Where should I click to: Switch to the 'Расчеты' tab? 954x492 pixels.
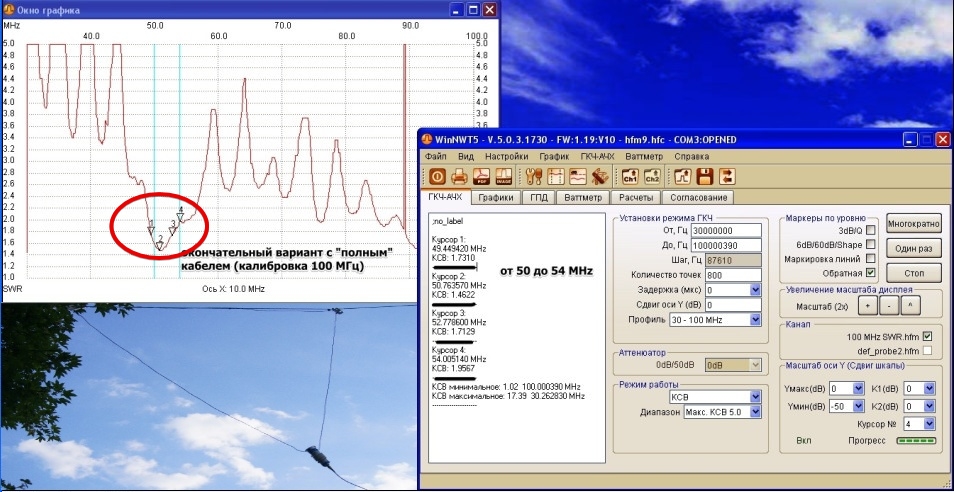point(635,197)
